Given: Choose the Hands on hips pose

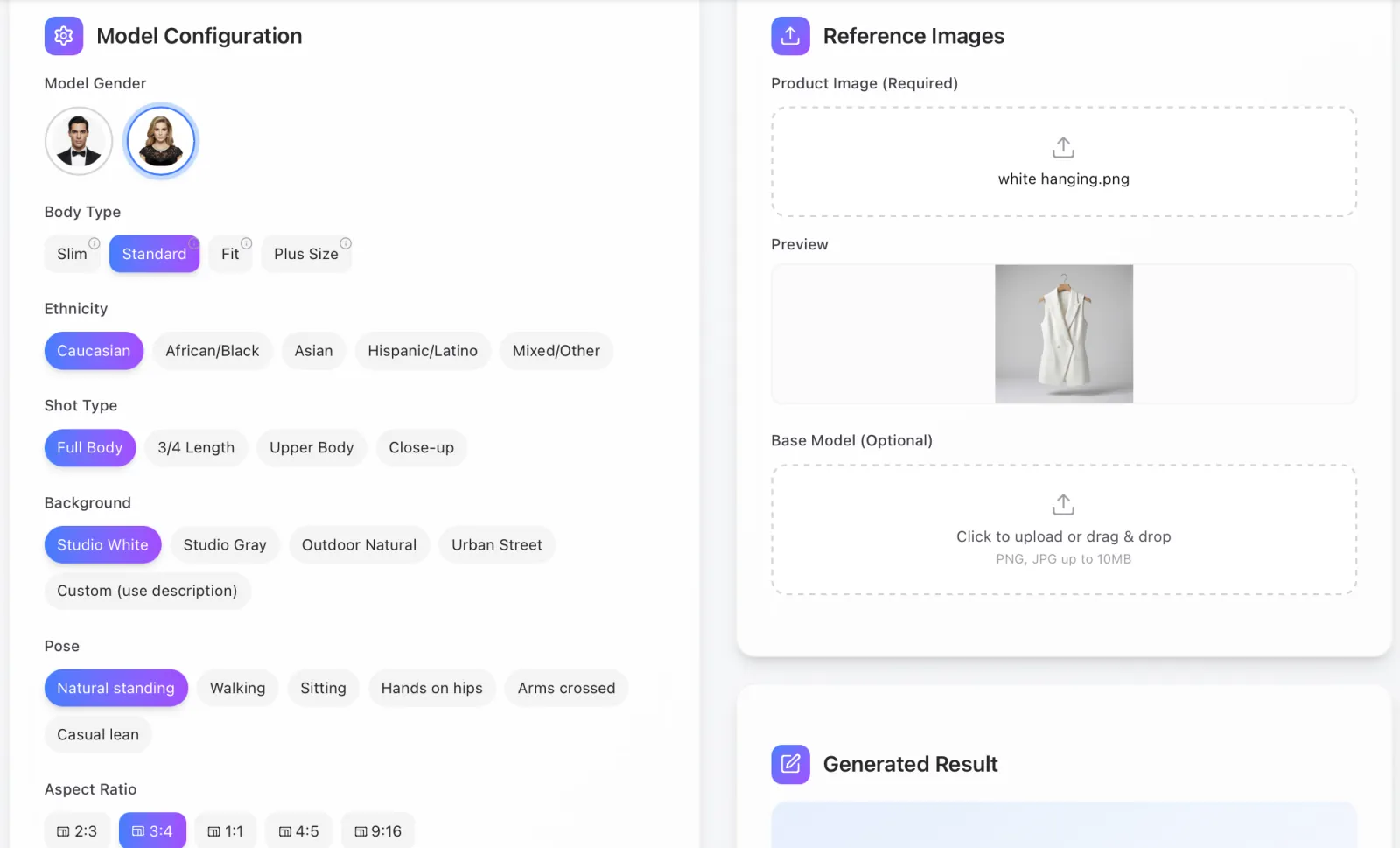Looking at the screenshot, I should 431,689.
